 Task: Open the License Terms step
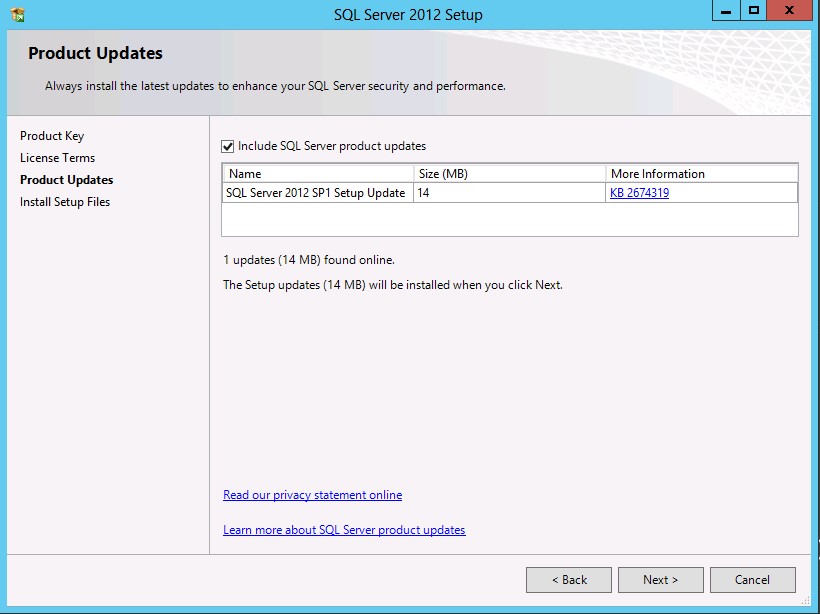(x=56, y=158)
